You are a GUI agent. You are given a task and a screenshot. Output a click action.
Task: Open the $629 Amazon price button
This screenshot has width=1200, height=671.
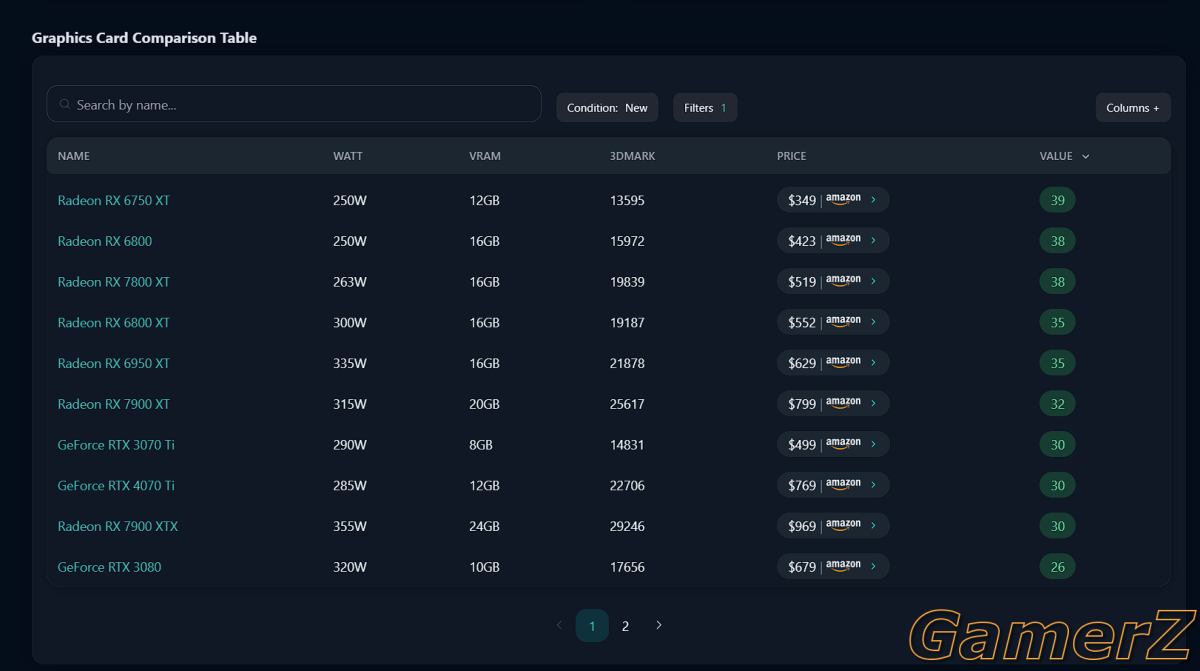[833, 363]
